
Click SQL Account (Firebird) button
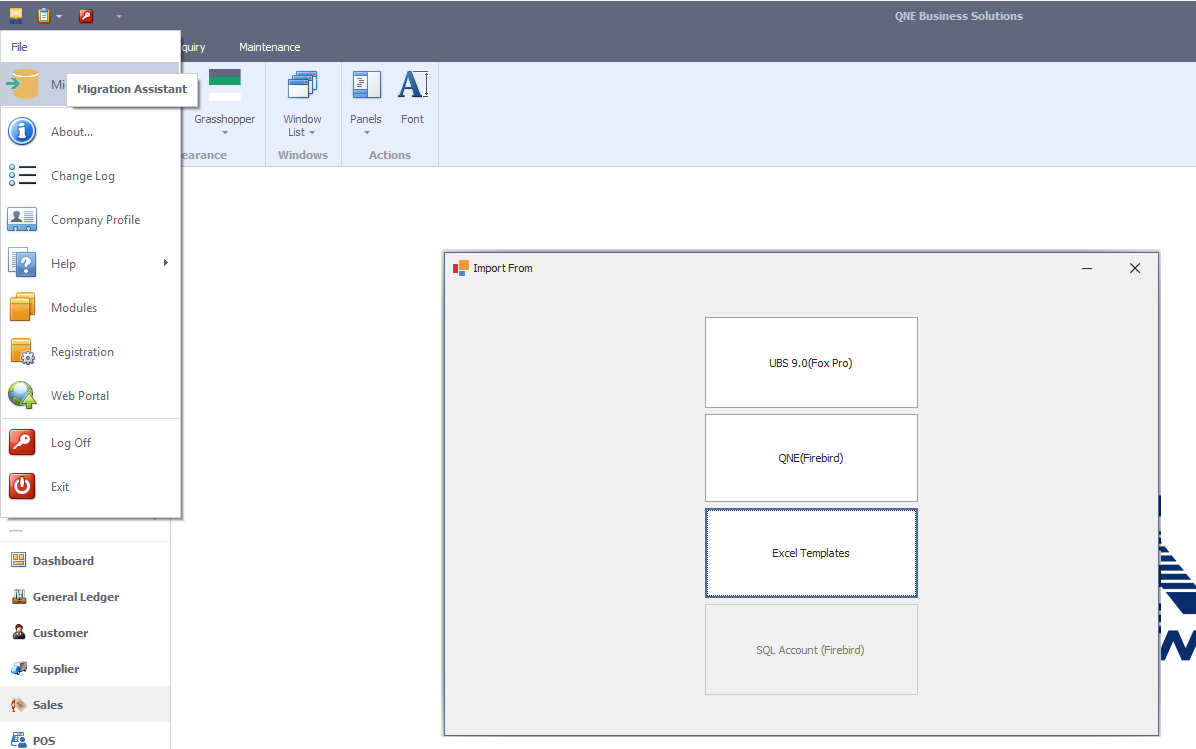[x=811, y=650]
